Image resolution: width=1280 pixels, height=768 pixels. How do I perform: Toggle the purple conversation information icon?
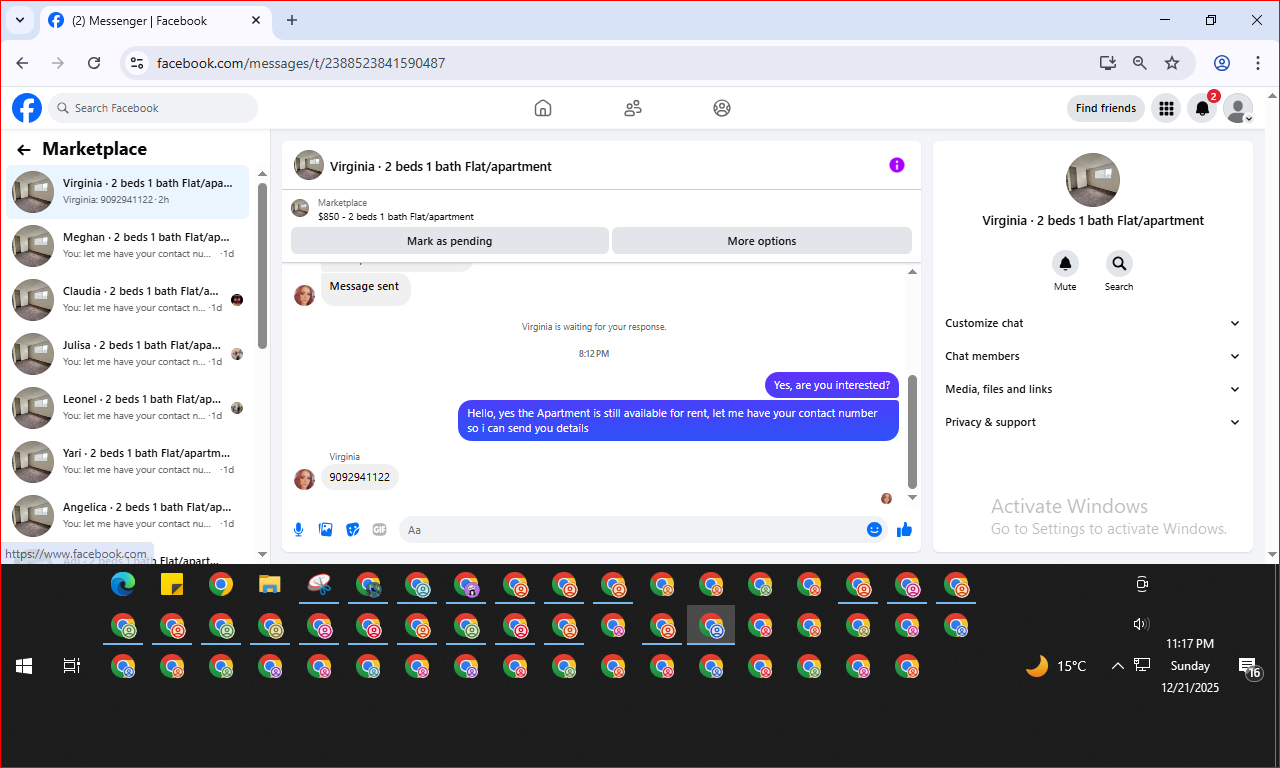(x=897, y=165)
